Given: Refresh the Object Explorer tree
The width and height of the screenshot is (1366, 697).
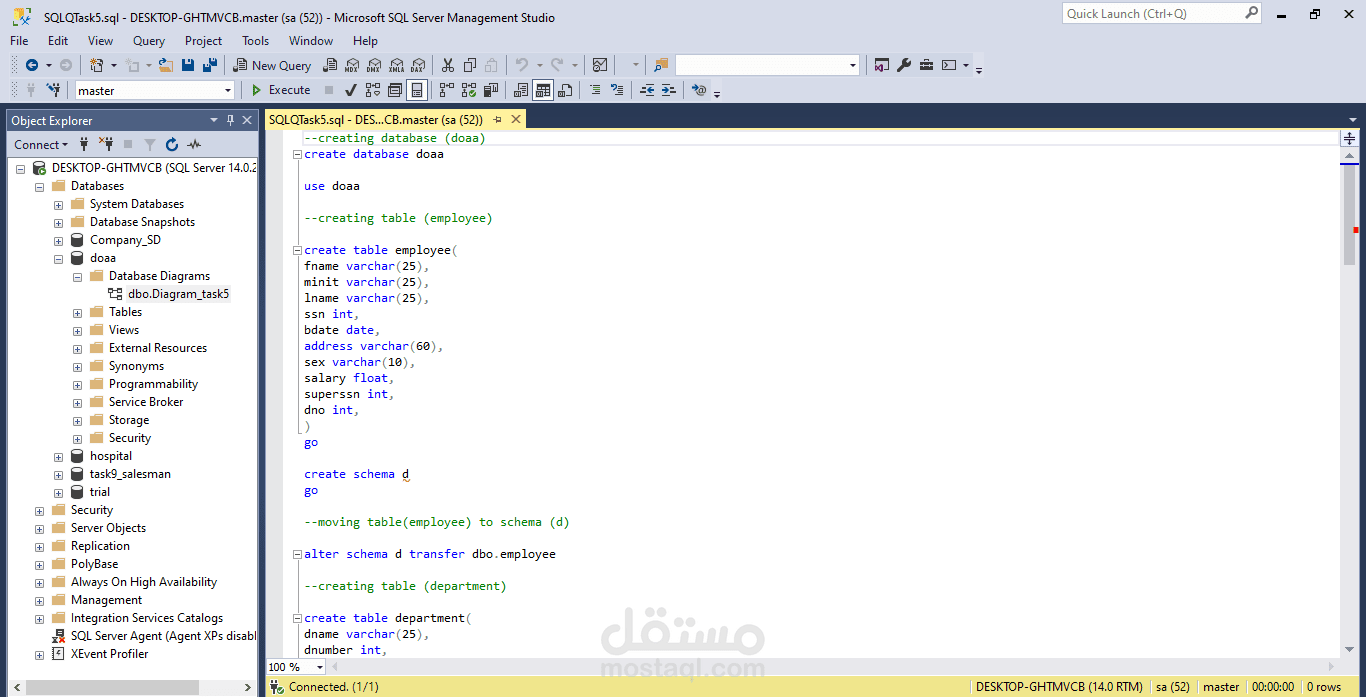Looking at the screenshot, I should [x=172, y=145].
